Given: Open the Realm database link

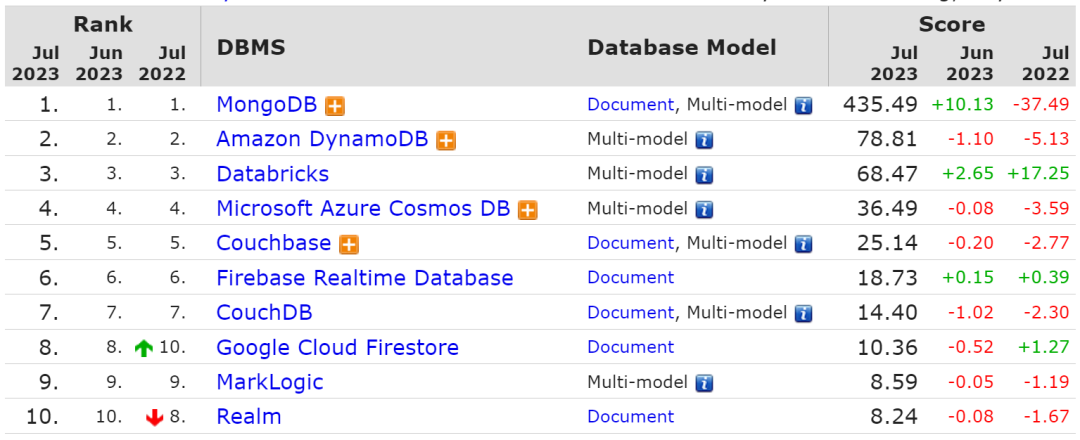Looking at the screenshot, I should point(248,417).
